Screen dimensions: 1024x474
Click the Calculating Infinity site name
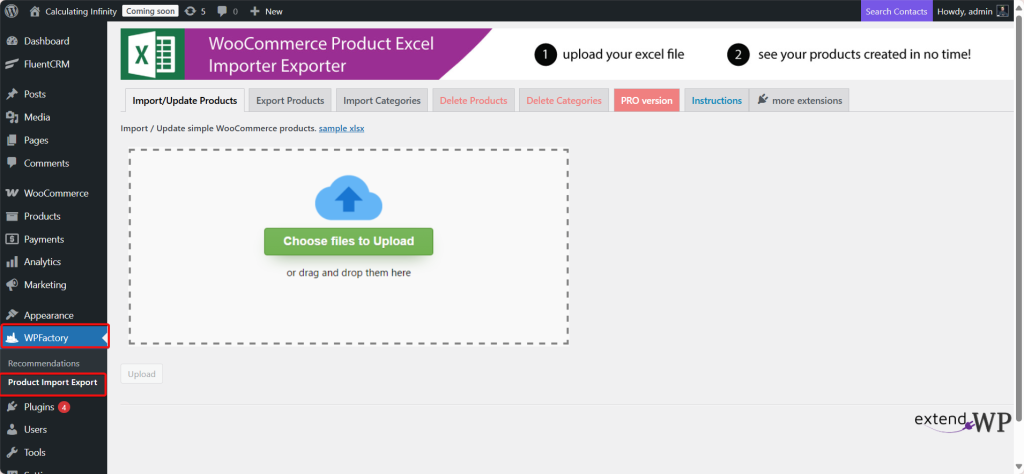click(81, 11)
